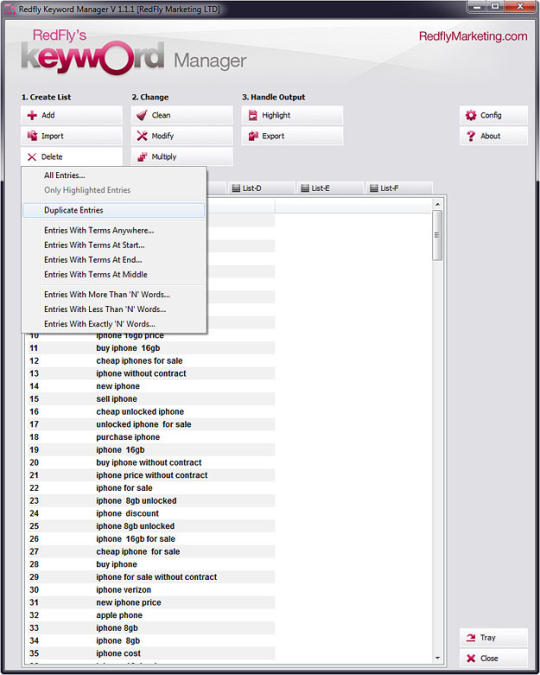
Task: Choose Entries With More Than 'N' Words...
Action: [114, 294]
